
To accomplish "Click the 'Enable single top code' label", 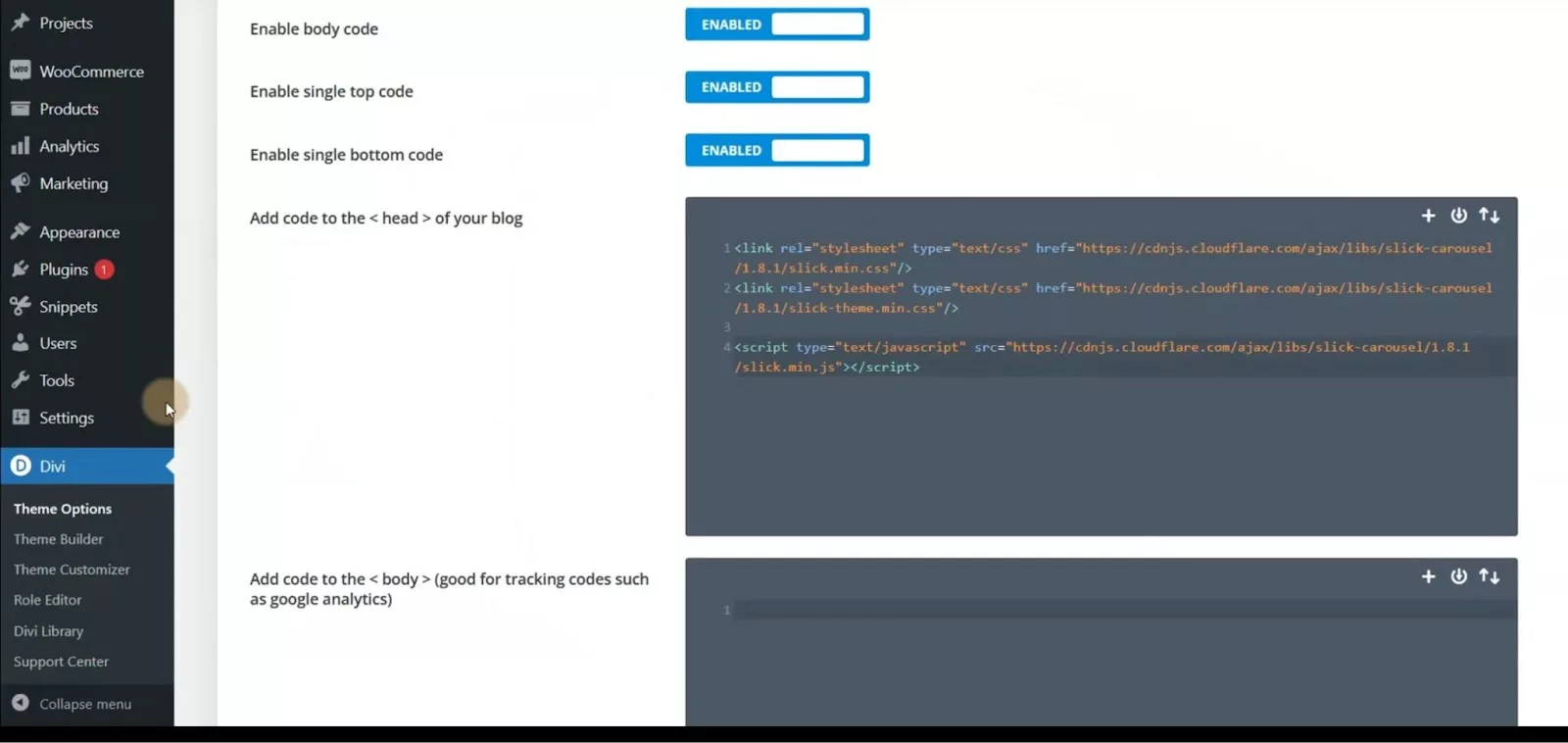I will pos(331,91).
